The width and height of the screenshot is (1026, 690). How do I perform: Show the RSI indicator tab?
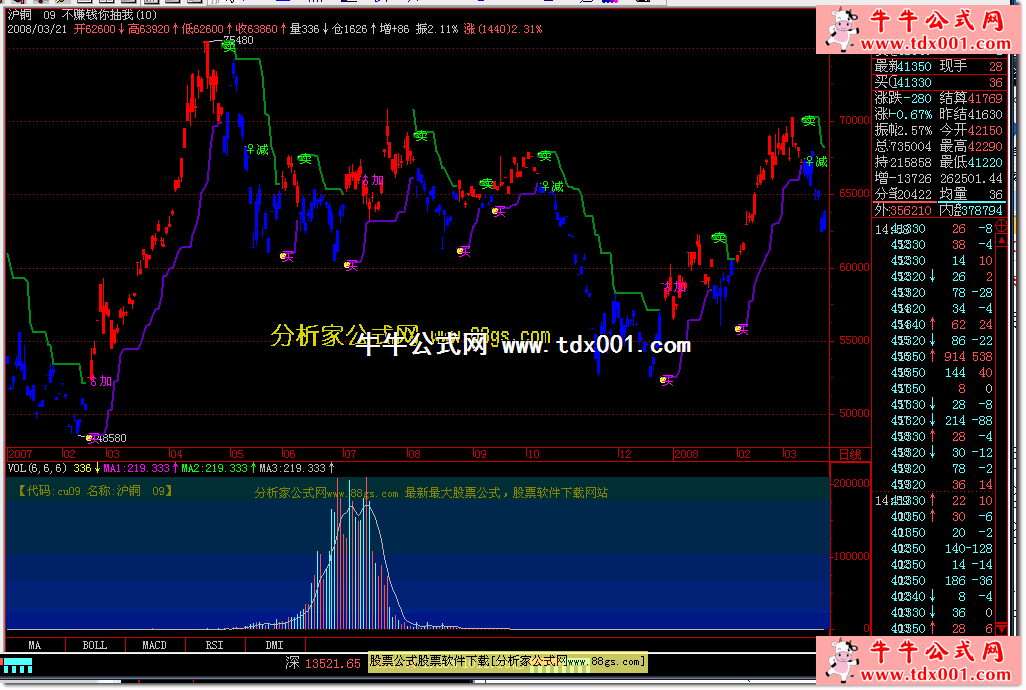point(214,645)
